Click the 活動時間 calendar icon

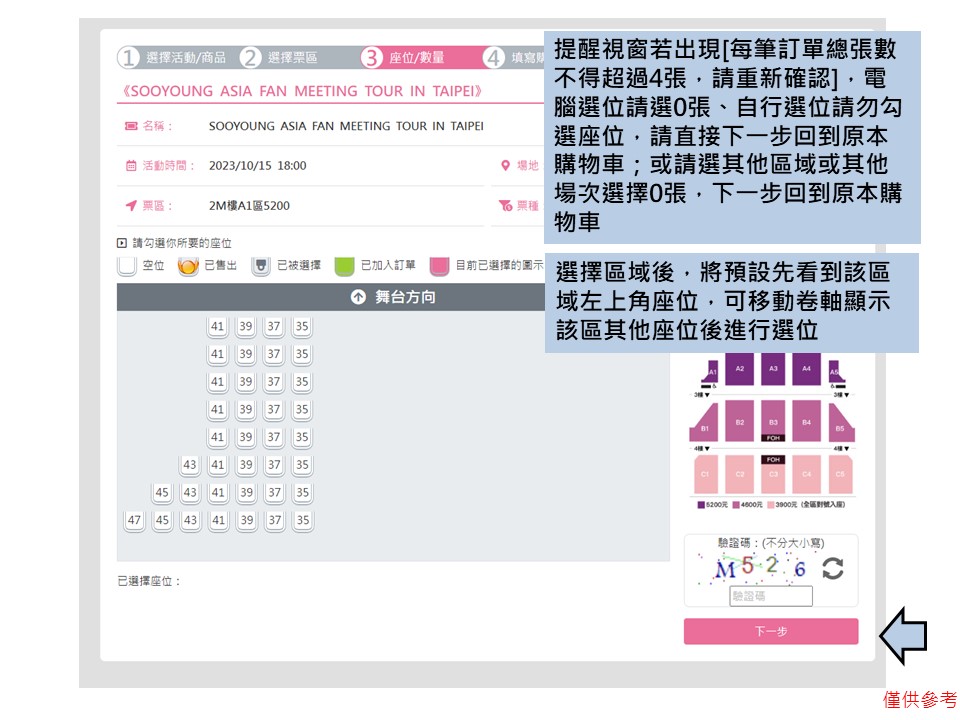(131, 166)
